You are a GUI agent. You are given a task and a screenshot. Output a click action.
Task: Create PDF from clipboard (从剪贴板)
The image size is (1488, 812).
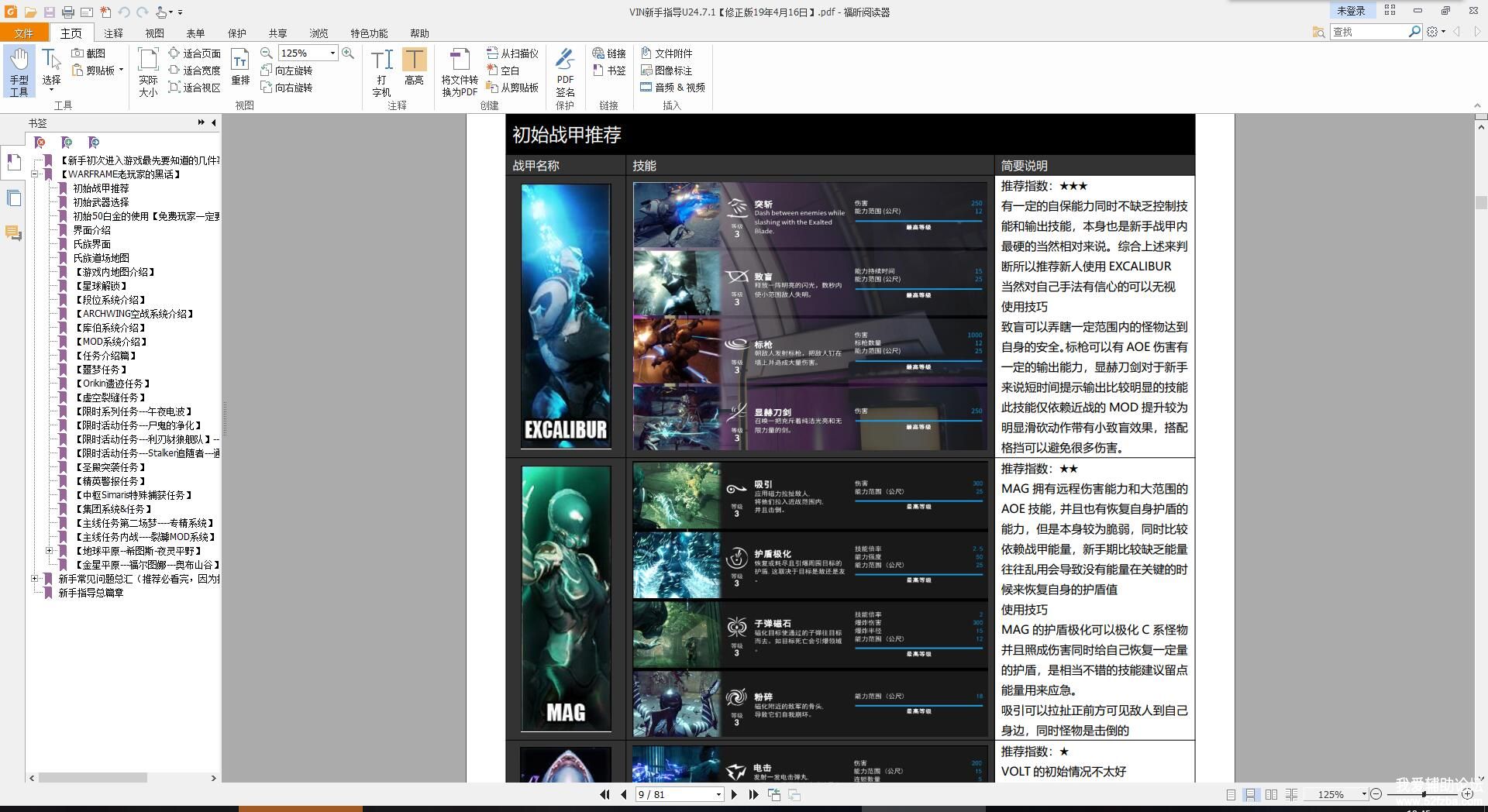pos(512,87)
